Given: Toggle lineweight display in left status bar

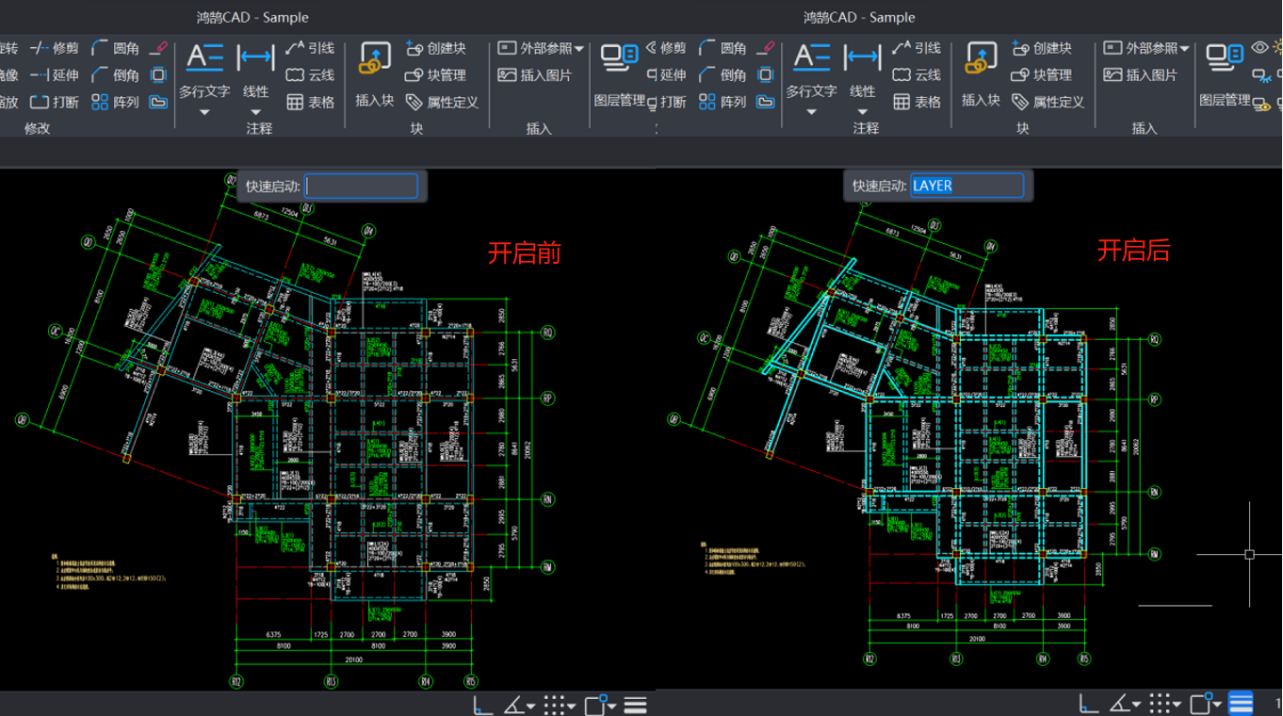Looking at the screenshot, I should pyautogui.click(x=635, y=706).
